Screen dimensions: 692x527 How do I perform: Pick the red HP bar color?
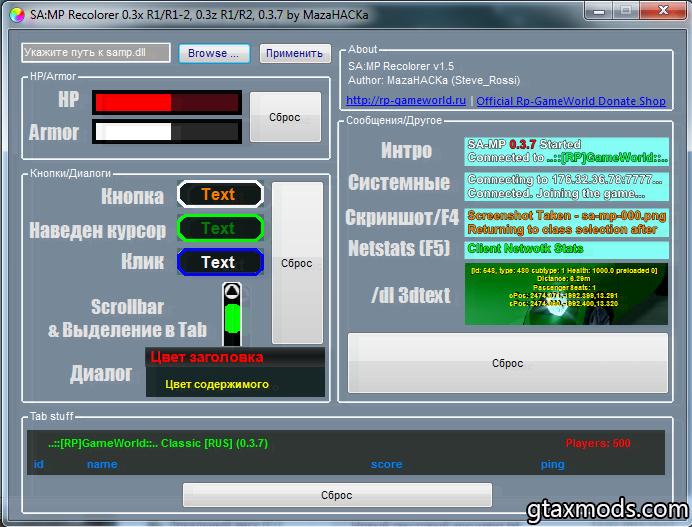click(166, 103)
